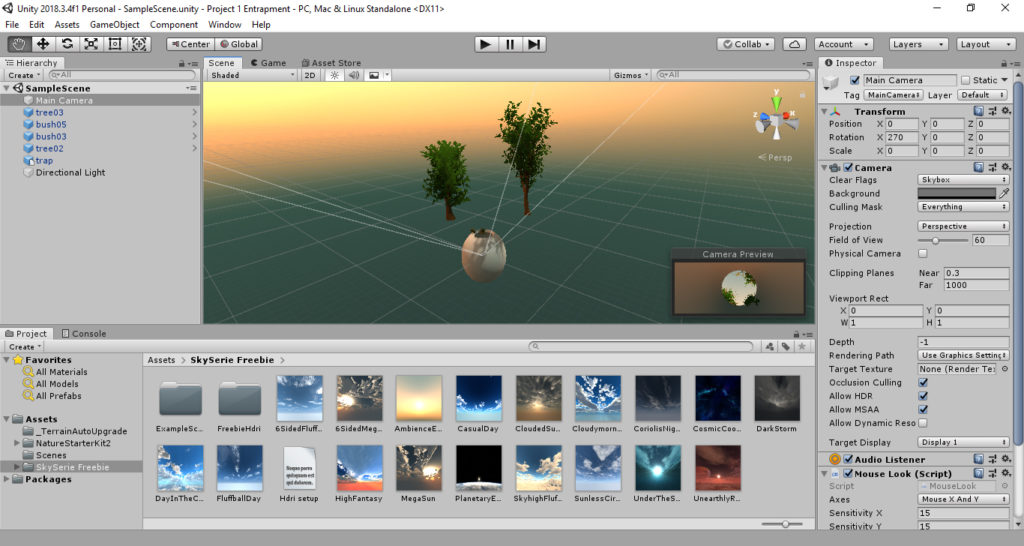Toggle Center pivot mode button
The height and width of the screenshot is (546, 1024).
point(190,44)
